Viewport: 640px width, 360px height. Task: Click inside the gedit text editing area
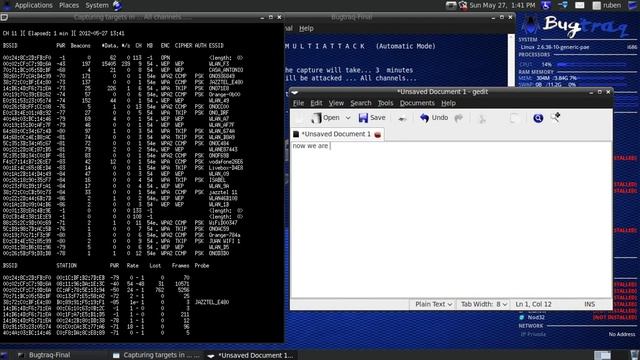click(x=451, y=220)
